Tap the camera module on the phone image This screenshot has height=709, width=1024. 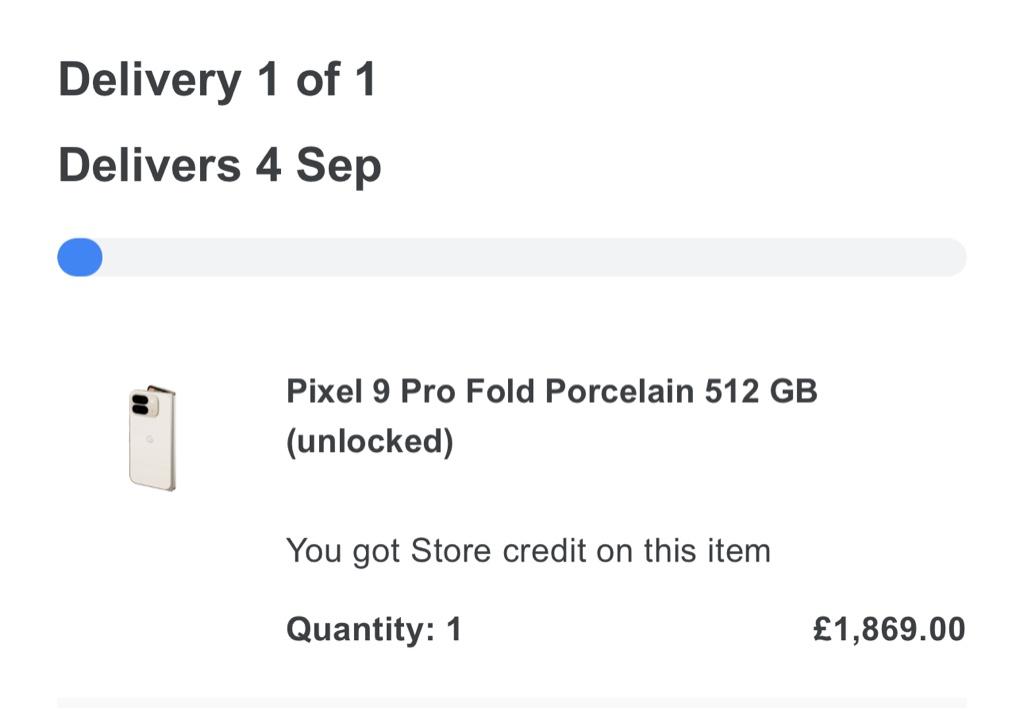[141, 403]
